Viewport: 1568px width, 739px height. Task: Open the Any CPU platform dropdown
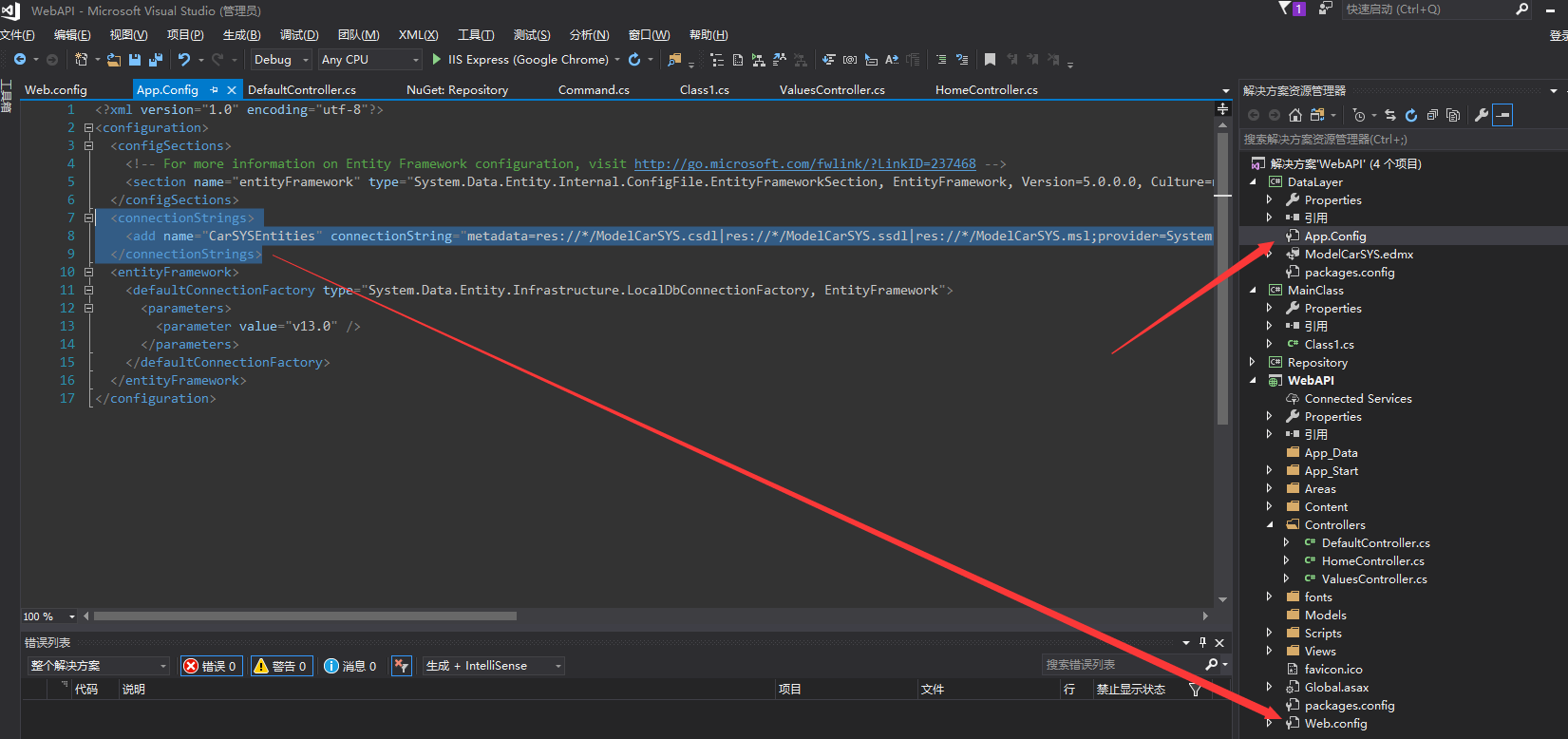tap(370, 59)
